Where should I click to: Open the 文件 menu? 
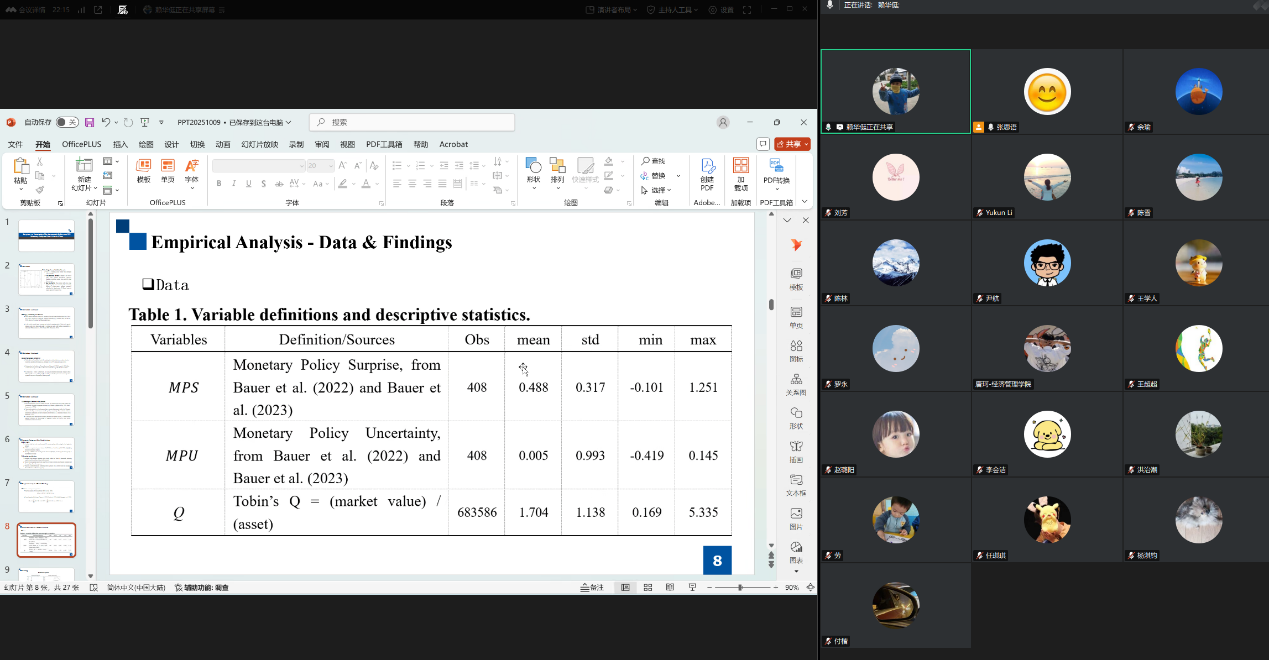click(x=15, y=144)
